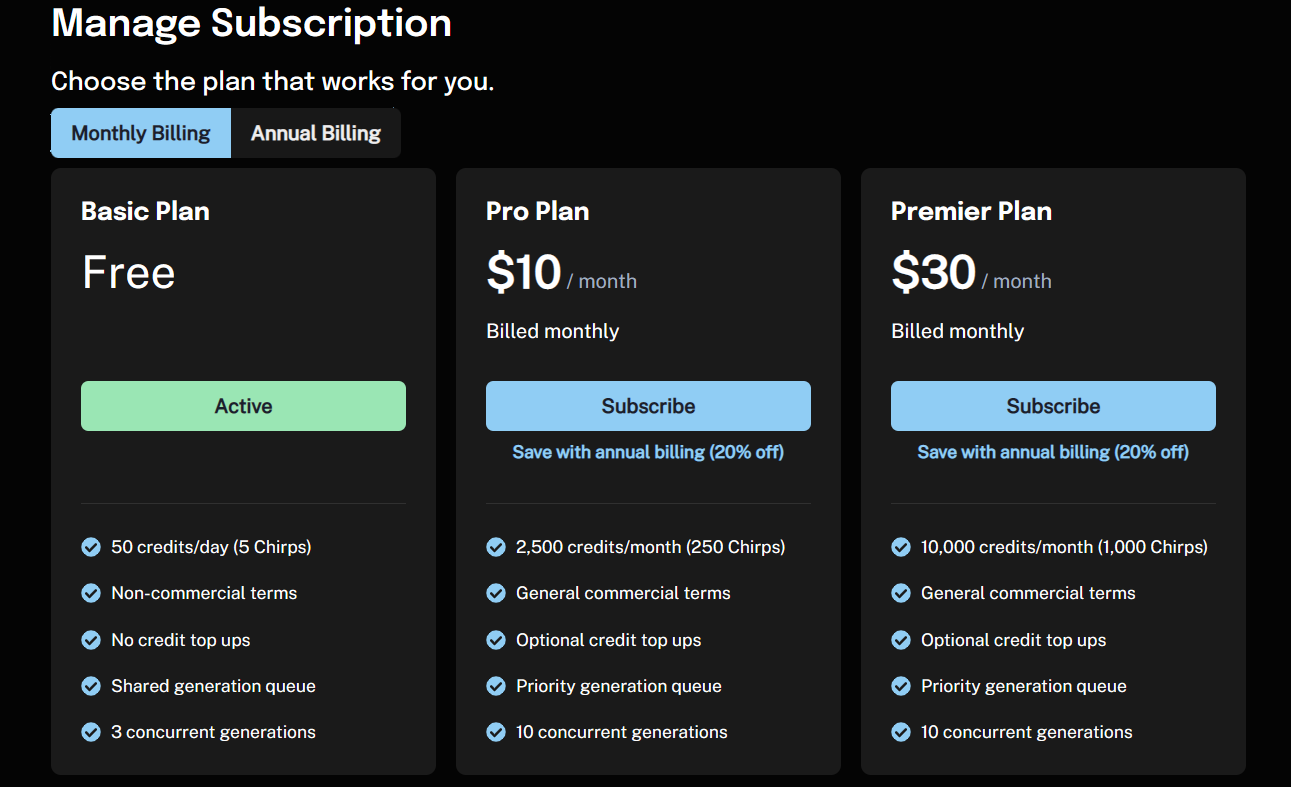1291x787 pixels.
Task: Click checkmark icon beside 3 concurrent generations
Action: [91, 732]
